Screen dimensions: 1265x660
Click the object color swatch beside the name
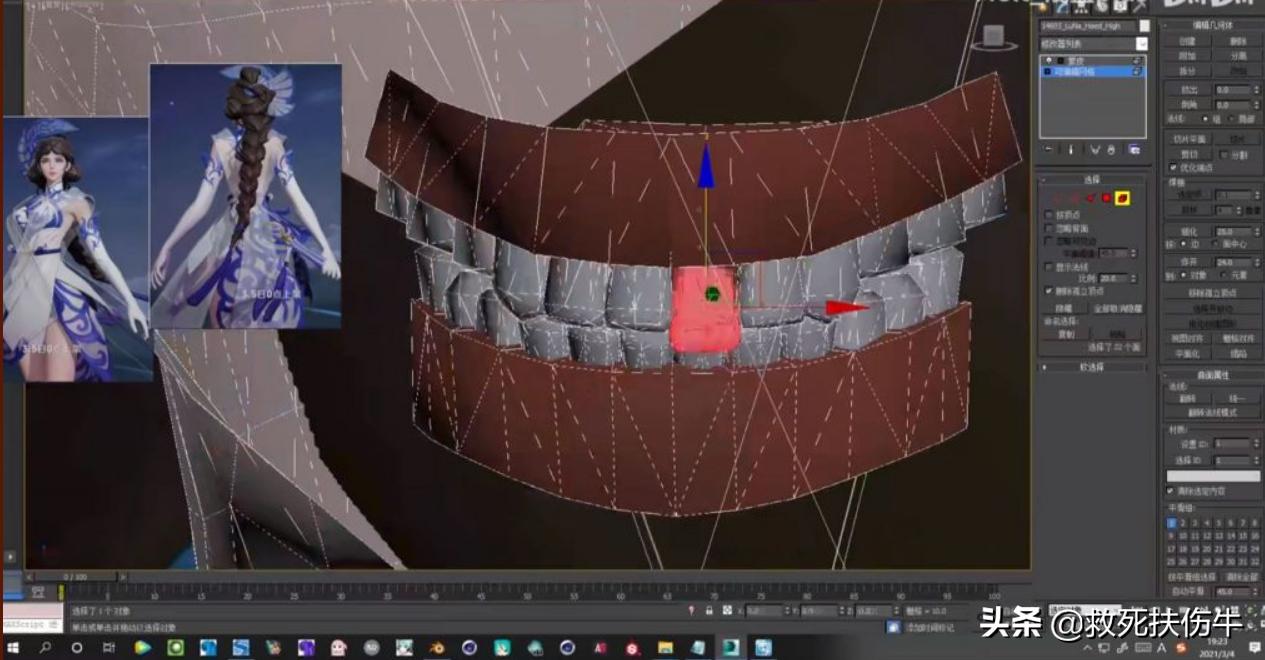tap(1144, 26)
